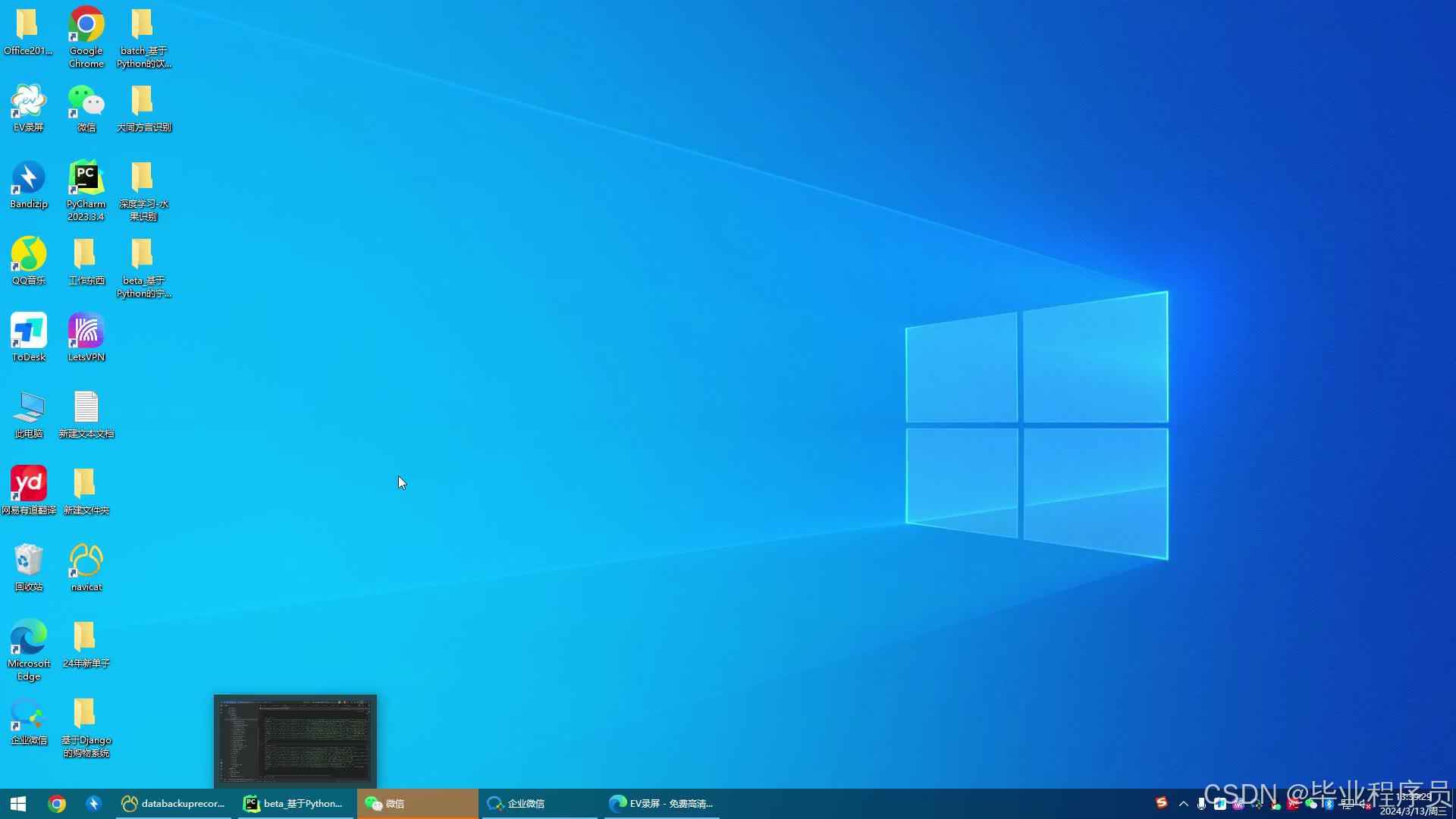
Task: Click the Bluetooth tray icon
Action: pos(1329,805)
